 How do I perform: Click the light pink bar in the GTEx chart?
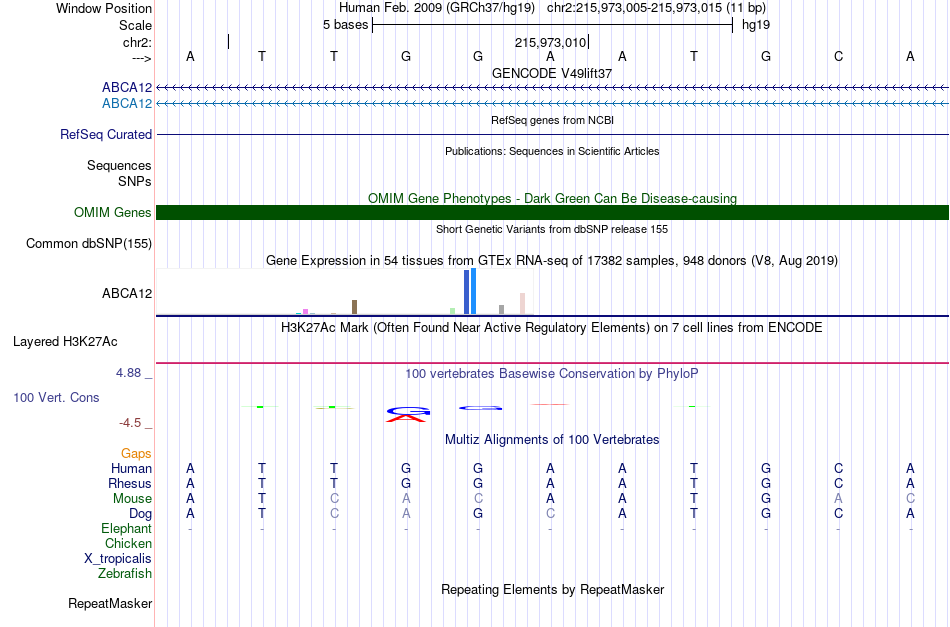pos(522,304)
